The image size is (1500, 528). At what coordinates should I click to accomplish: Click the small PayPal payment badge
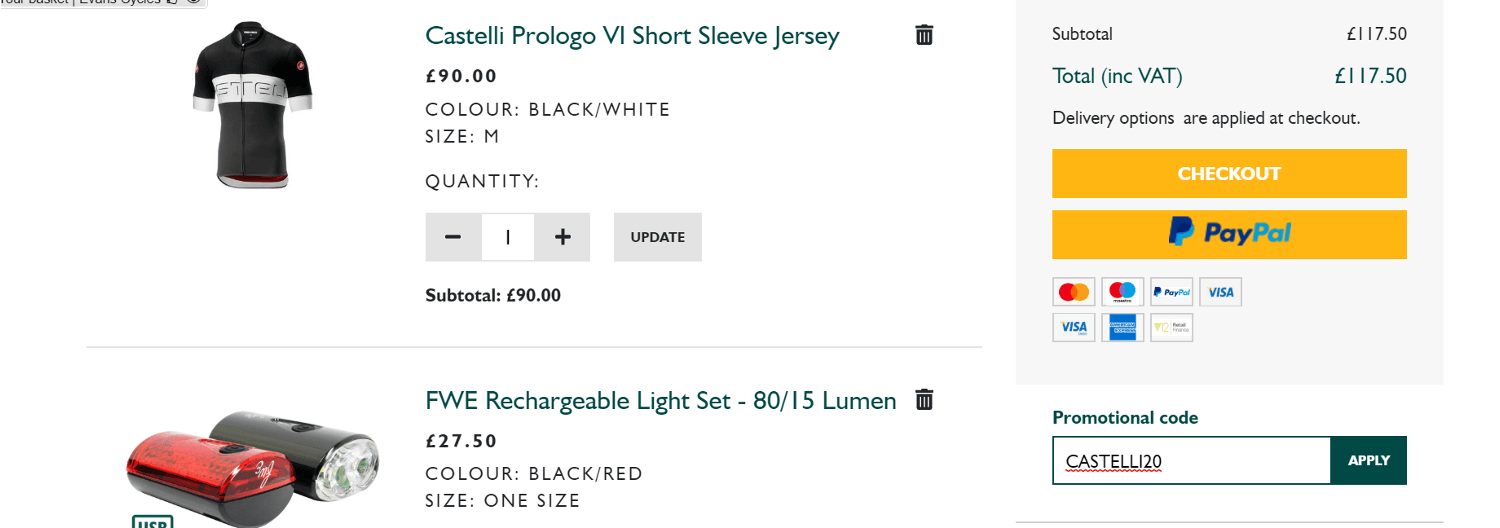[x=1172, y=292]
